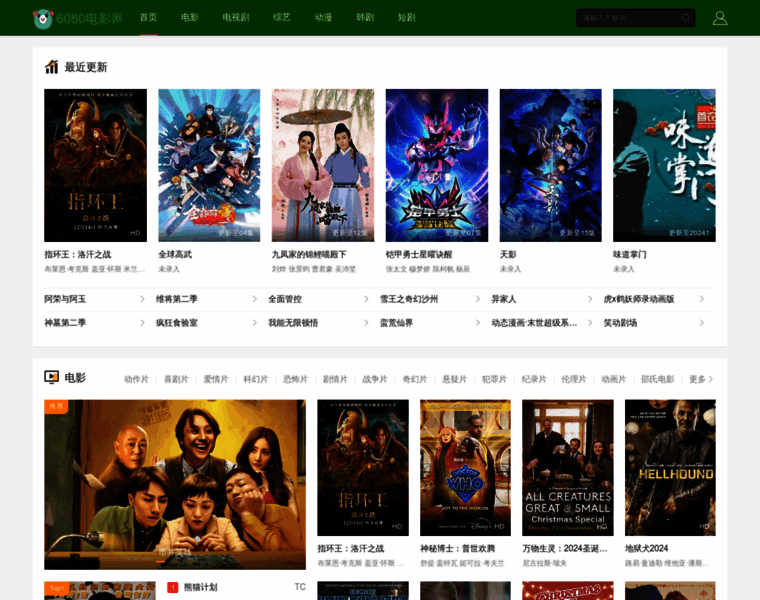Filter movies by 动作片
The image size is (760, 600).
tap(136, 379)
